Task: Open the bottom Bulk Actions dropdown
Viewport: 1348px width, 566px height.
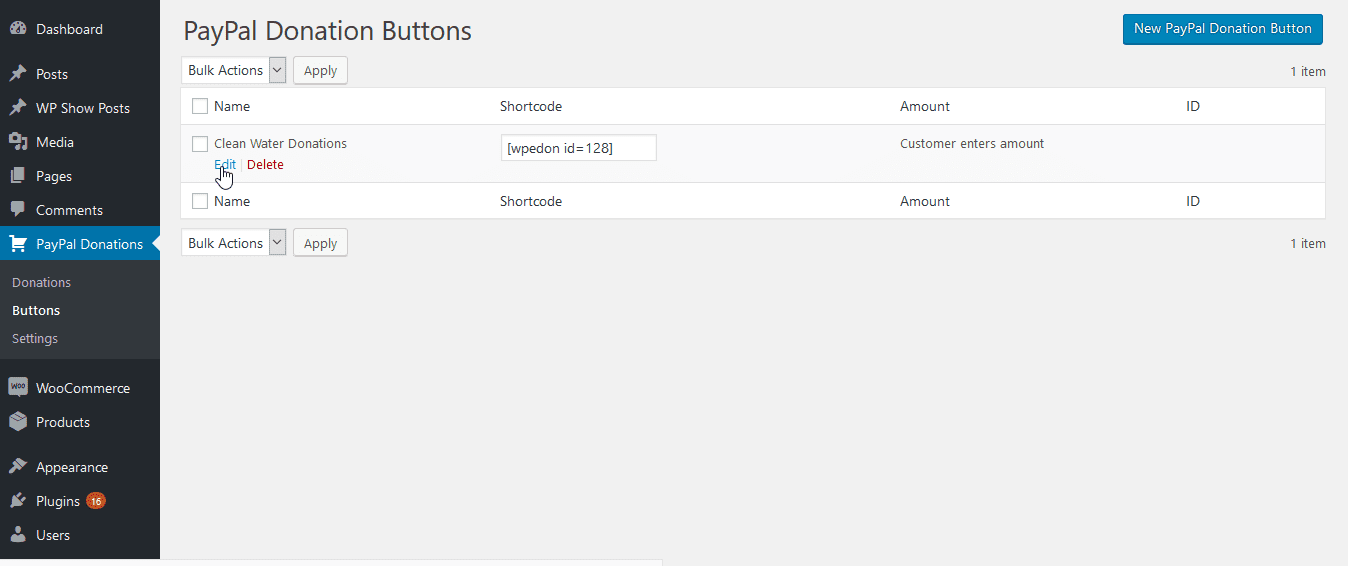Action: click(234, 243)
